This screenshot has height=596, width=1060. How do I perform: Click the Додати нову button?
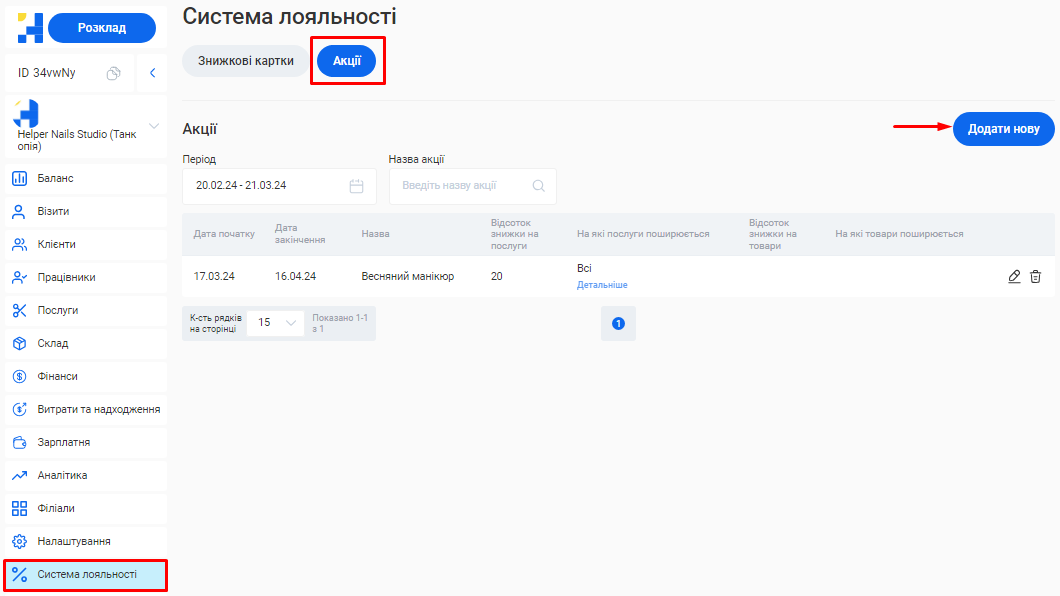pyautogui.click(x=1003, y=129)
